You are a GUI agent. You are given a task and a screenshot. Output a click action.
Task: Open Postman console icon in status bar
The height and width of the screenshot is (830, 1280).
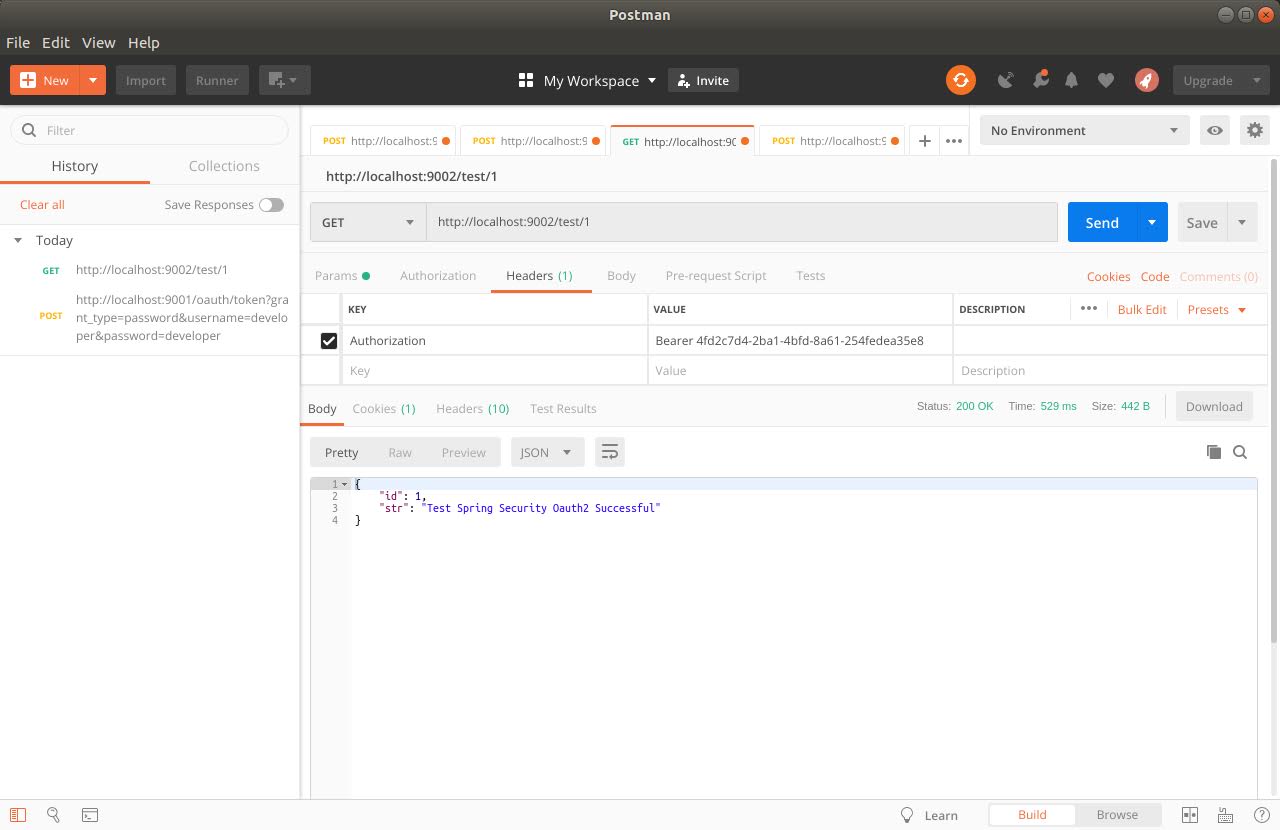pyautogui.click(x=90, y=815)
